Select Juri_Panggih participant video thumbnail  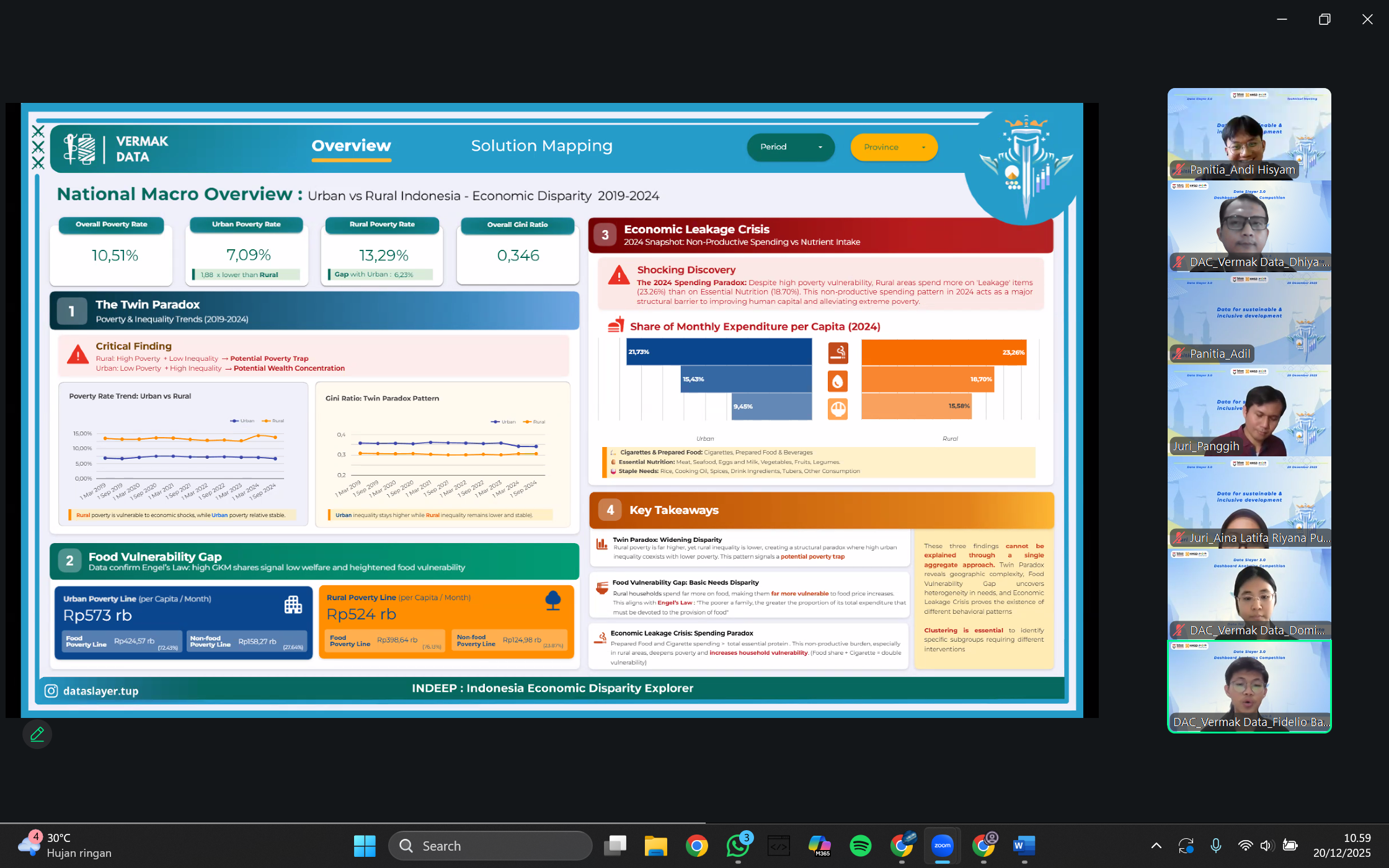click(1249, 410)
